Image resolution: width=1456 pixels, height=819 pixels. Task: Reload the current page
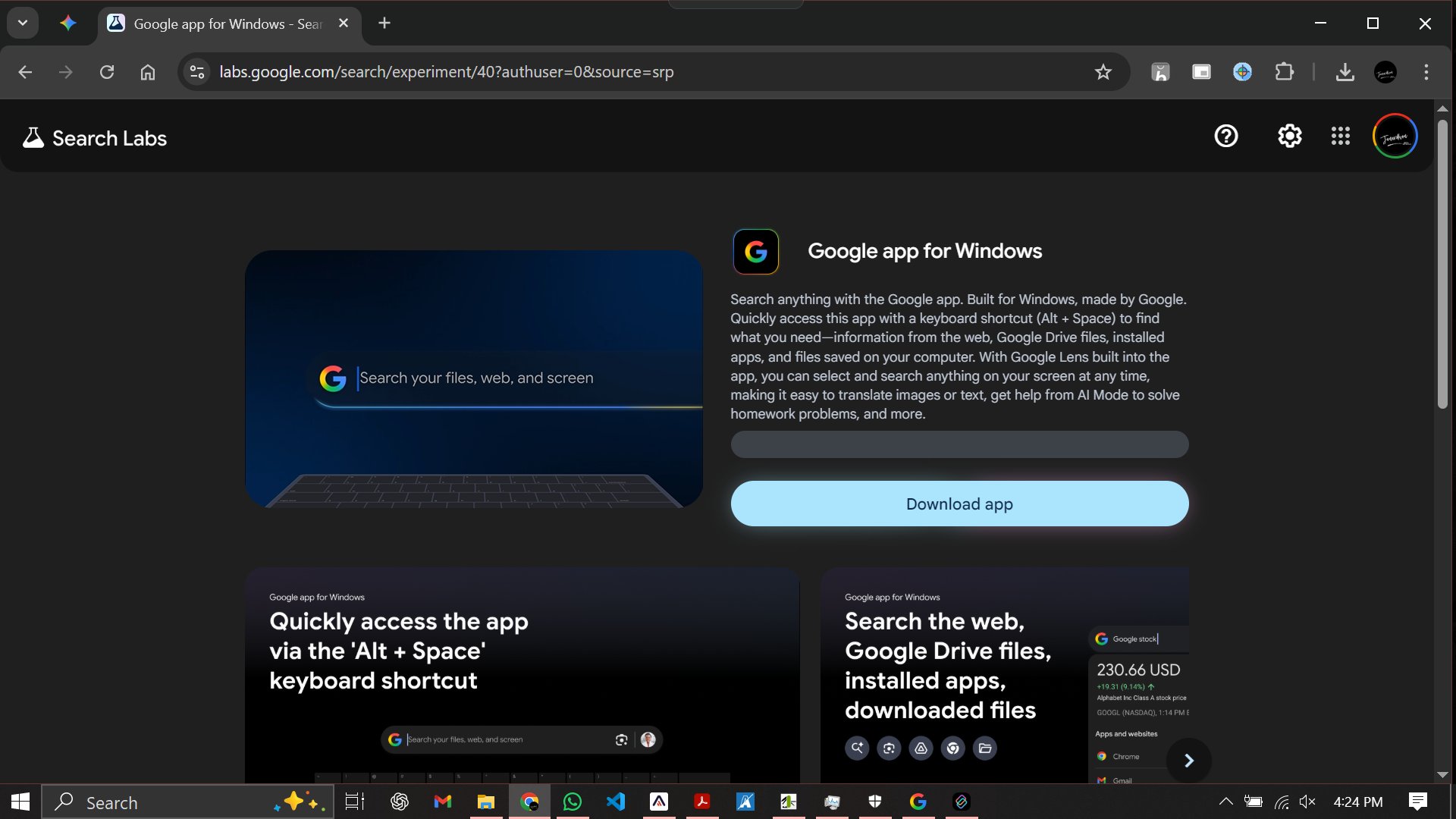[107, 72]
